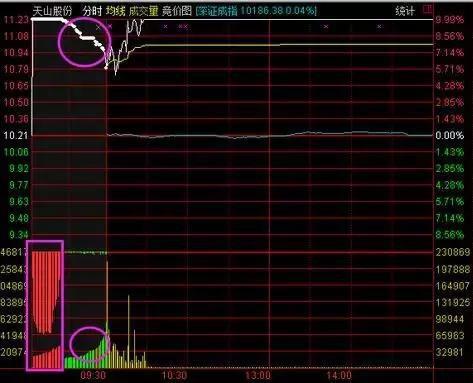
Task: Click the double-x info marker above the chart
Action: tap(183, 26)
